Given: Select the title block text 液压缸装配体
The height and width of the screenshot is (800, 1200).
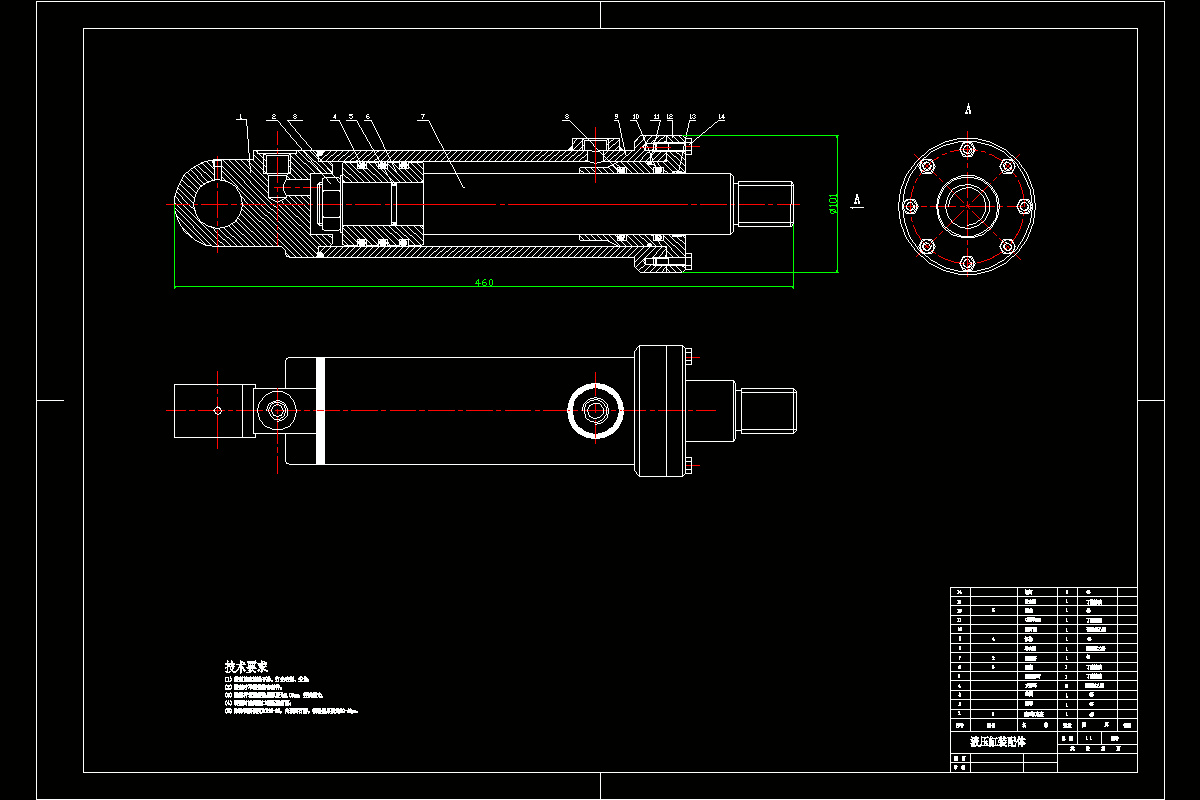Looking at the screenshot, I should [x=998, y=743].
